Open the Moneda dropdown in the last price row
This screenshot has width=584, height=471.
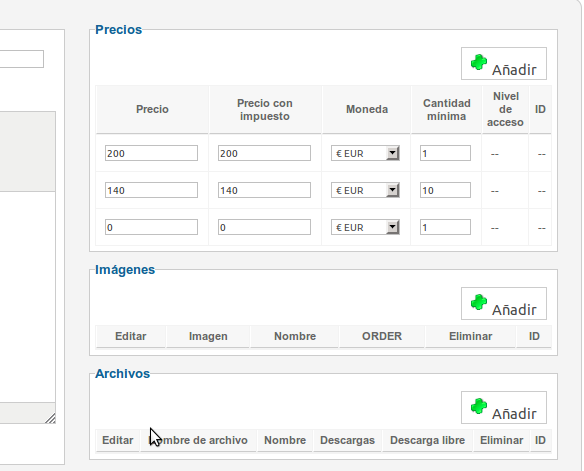coord(365,227)
